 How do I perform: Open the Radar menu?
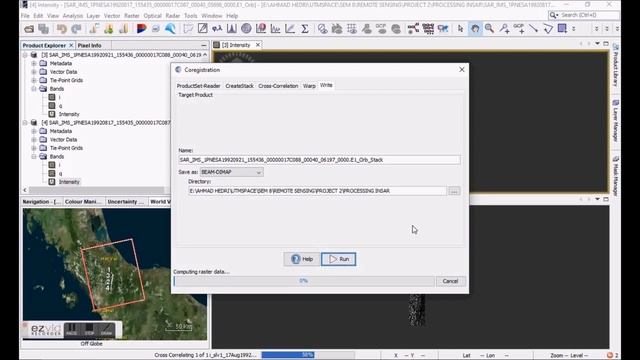pos(173,16)
